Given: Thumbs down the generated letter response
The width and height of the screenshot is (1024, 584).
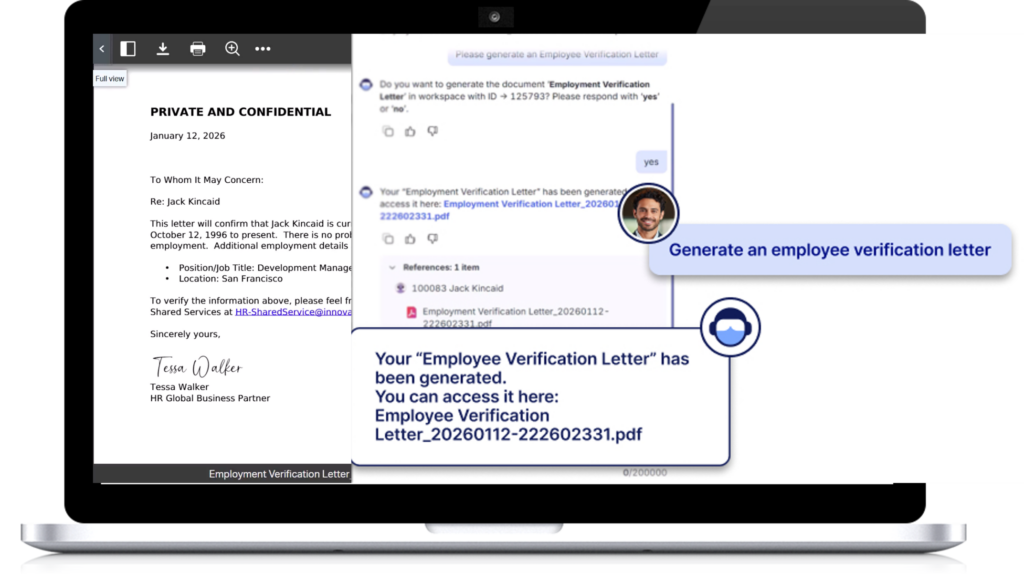Looking at the screenshot, I should [x=432, y=238].
